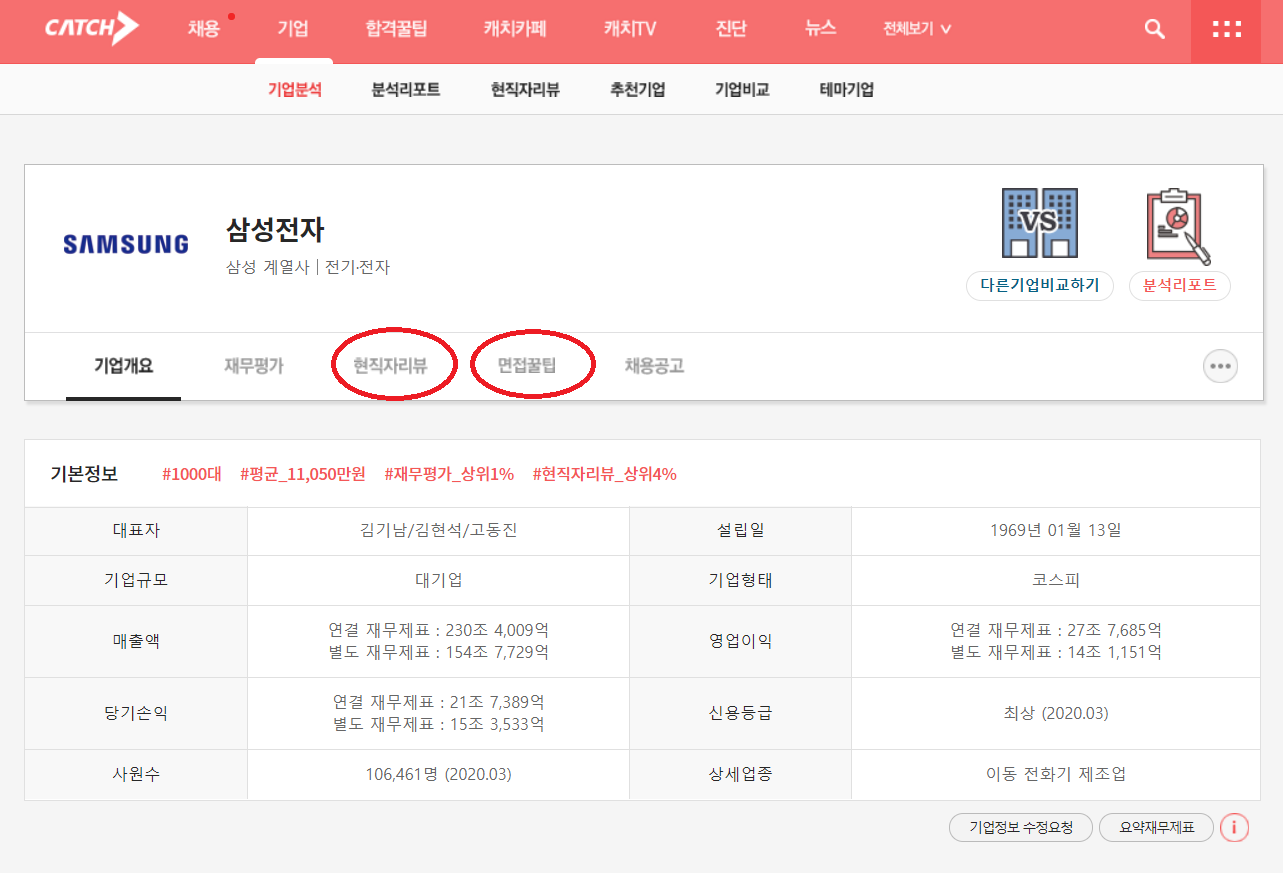Click the Samsung logo image
1283x873 pixels.
pos(126,244)
